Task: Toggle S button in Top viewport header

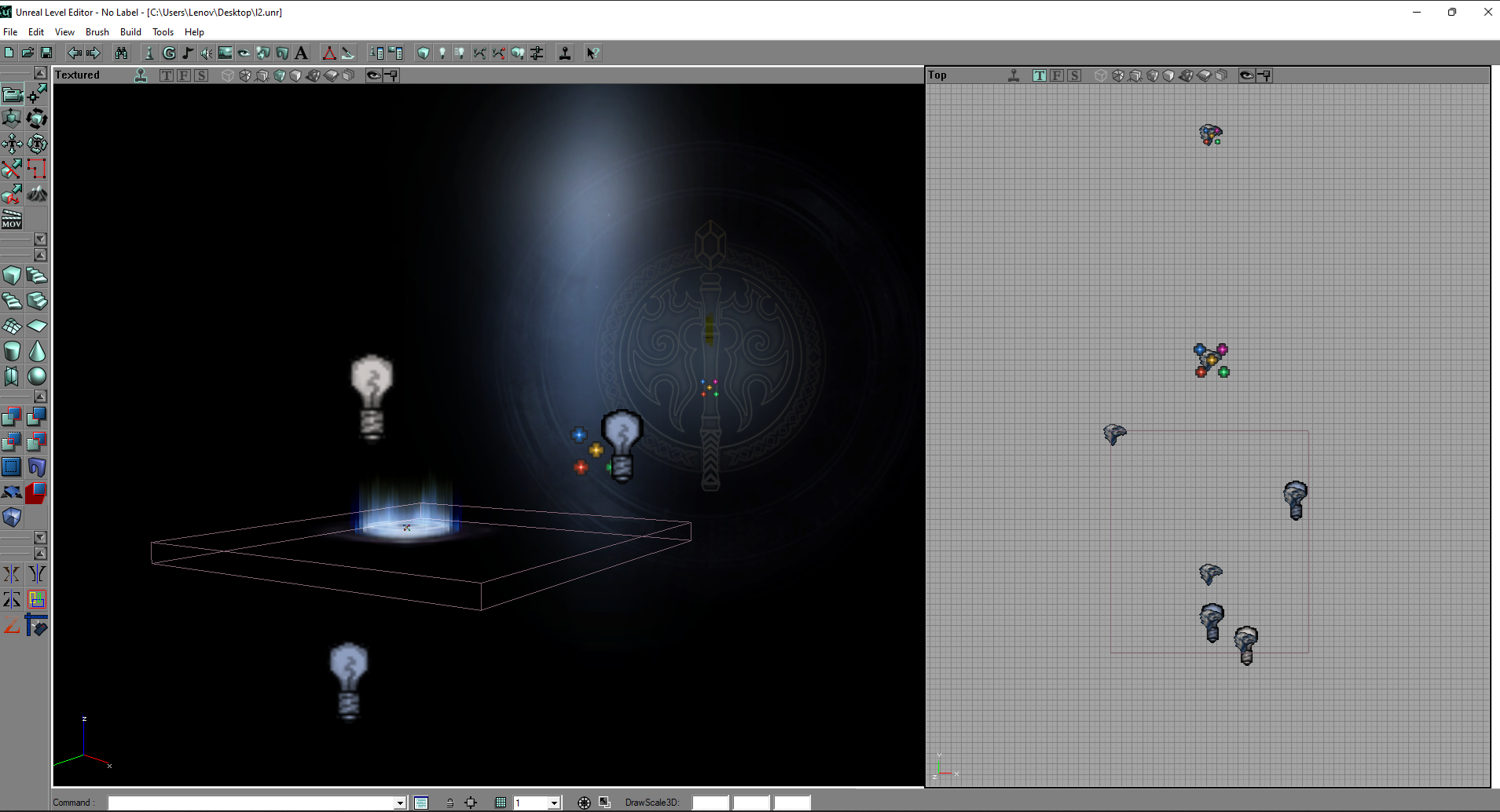Action: coord(1074,75)
